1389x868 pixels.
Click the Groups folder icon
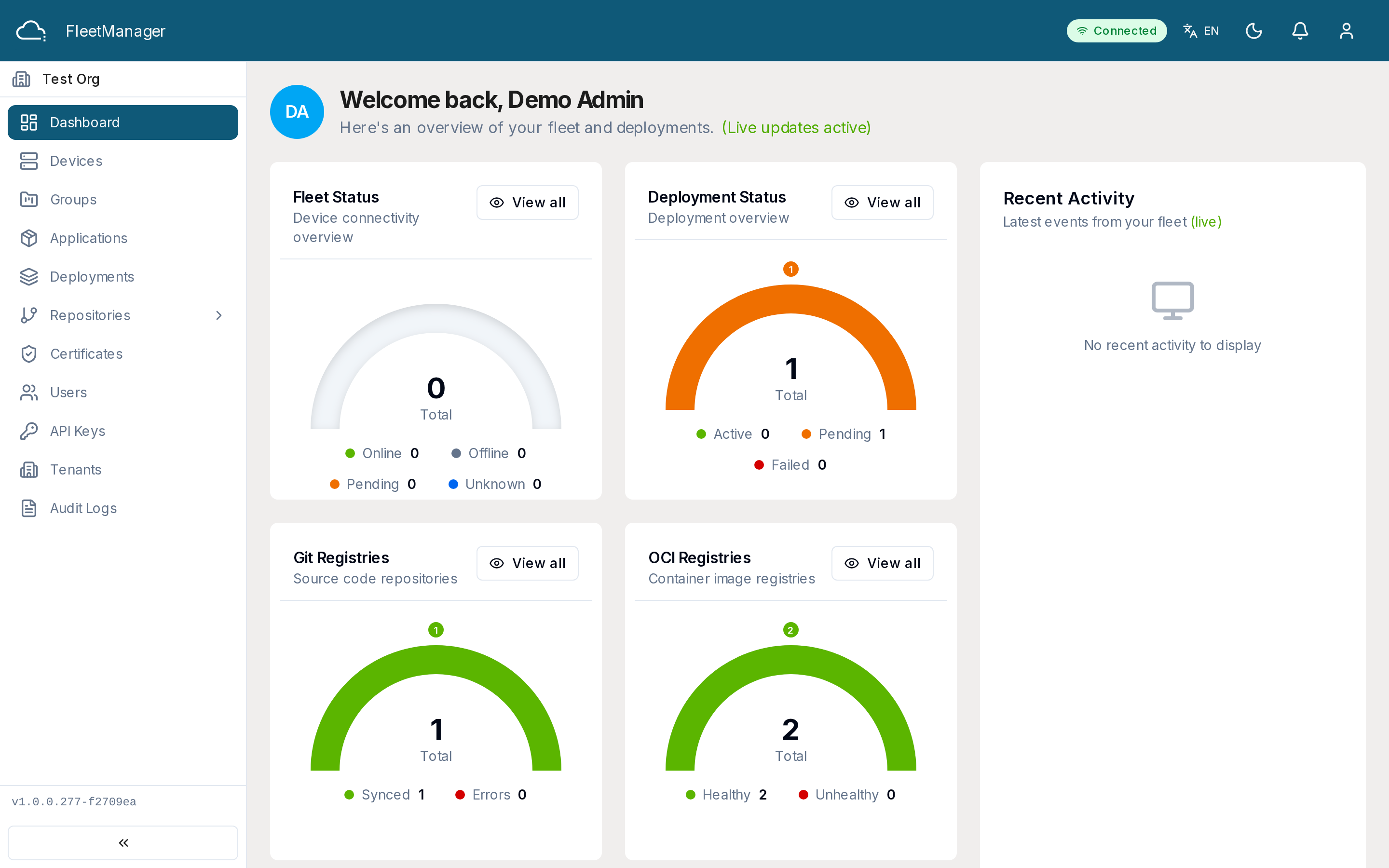29,200
